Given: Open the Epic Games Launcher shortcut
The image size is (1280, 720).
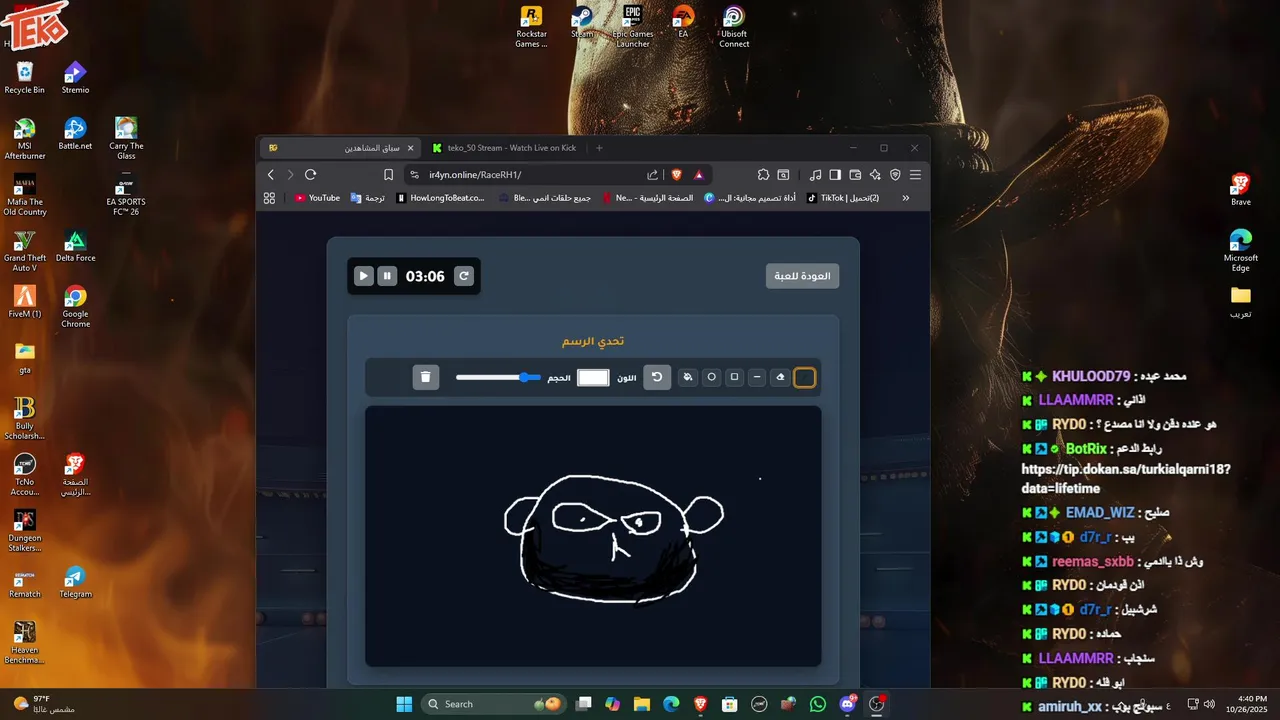Looking at the screenshot, I should coord(633,27).
